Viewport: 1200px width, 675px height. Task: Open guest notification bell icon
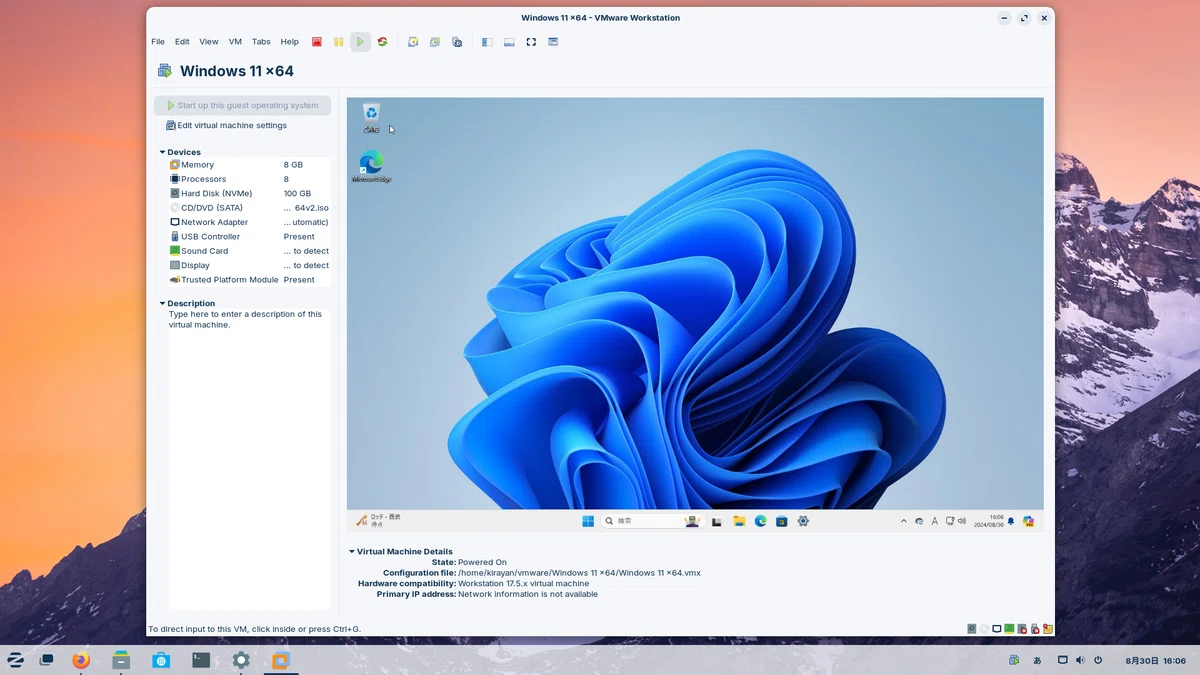1011,521
